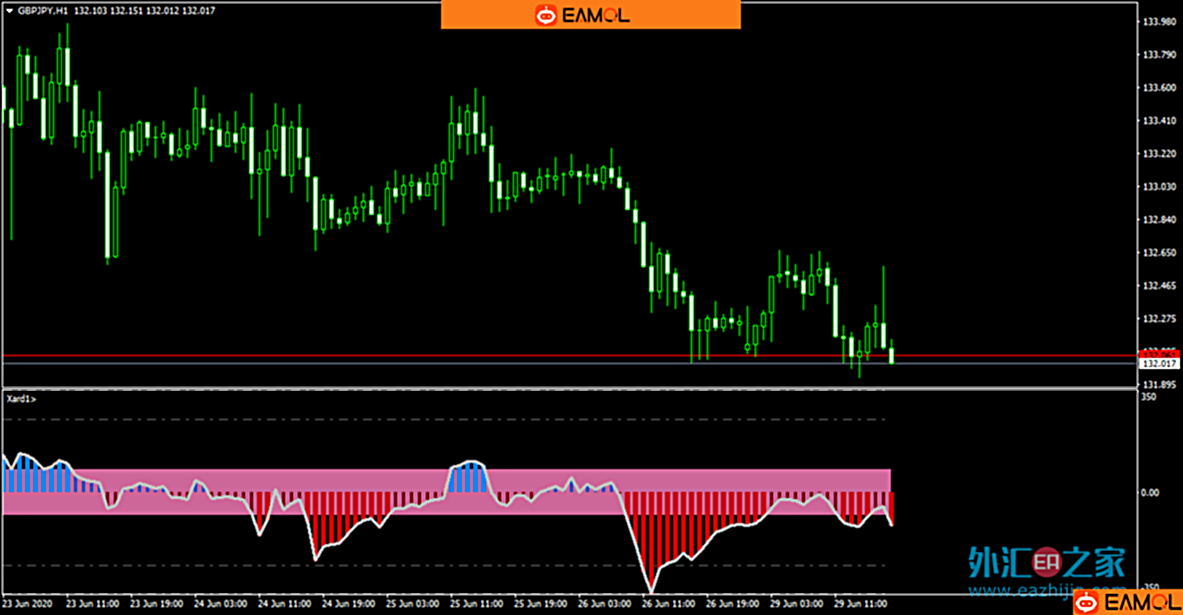This screenshot has height=615, width=1183.
Task: Click the red EA circle in watermark logo
Action: coord(1047,563)
